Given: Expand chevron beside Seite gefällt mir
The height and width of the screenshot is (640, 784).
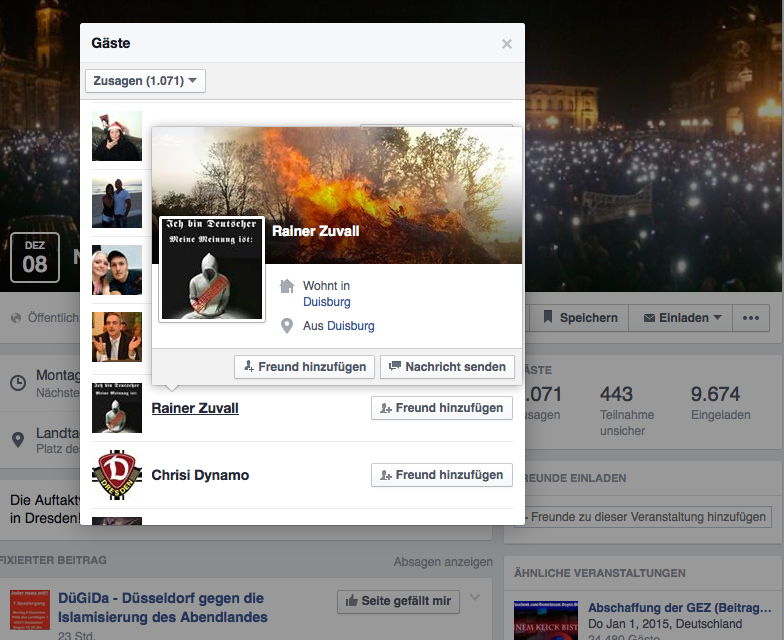Looking at the screenshot, I should 475,599.
